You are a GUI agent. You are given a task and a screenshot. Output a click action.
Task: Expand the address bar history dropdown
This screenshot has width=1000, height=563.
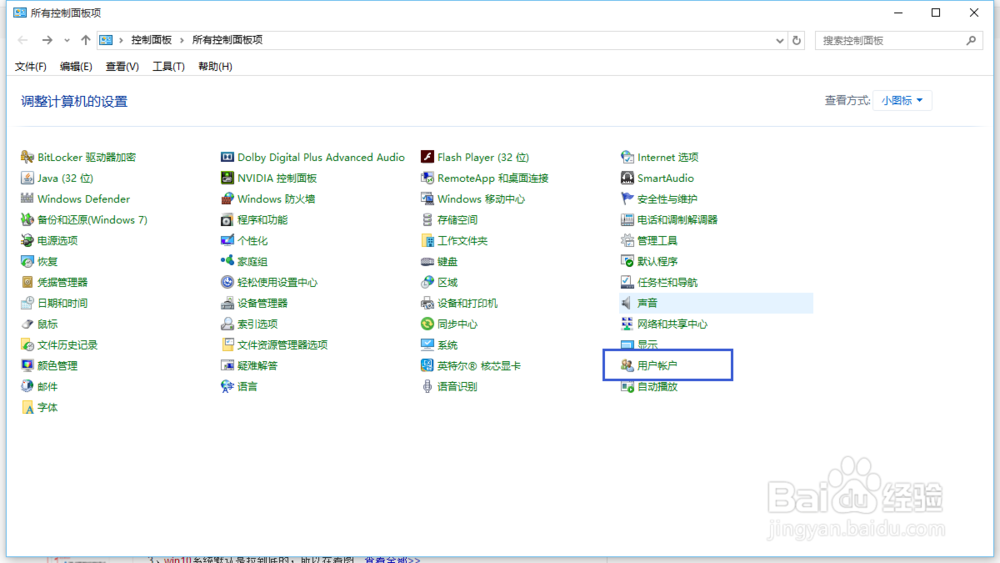779,40
